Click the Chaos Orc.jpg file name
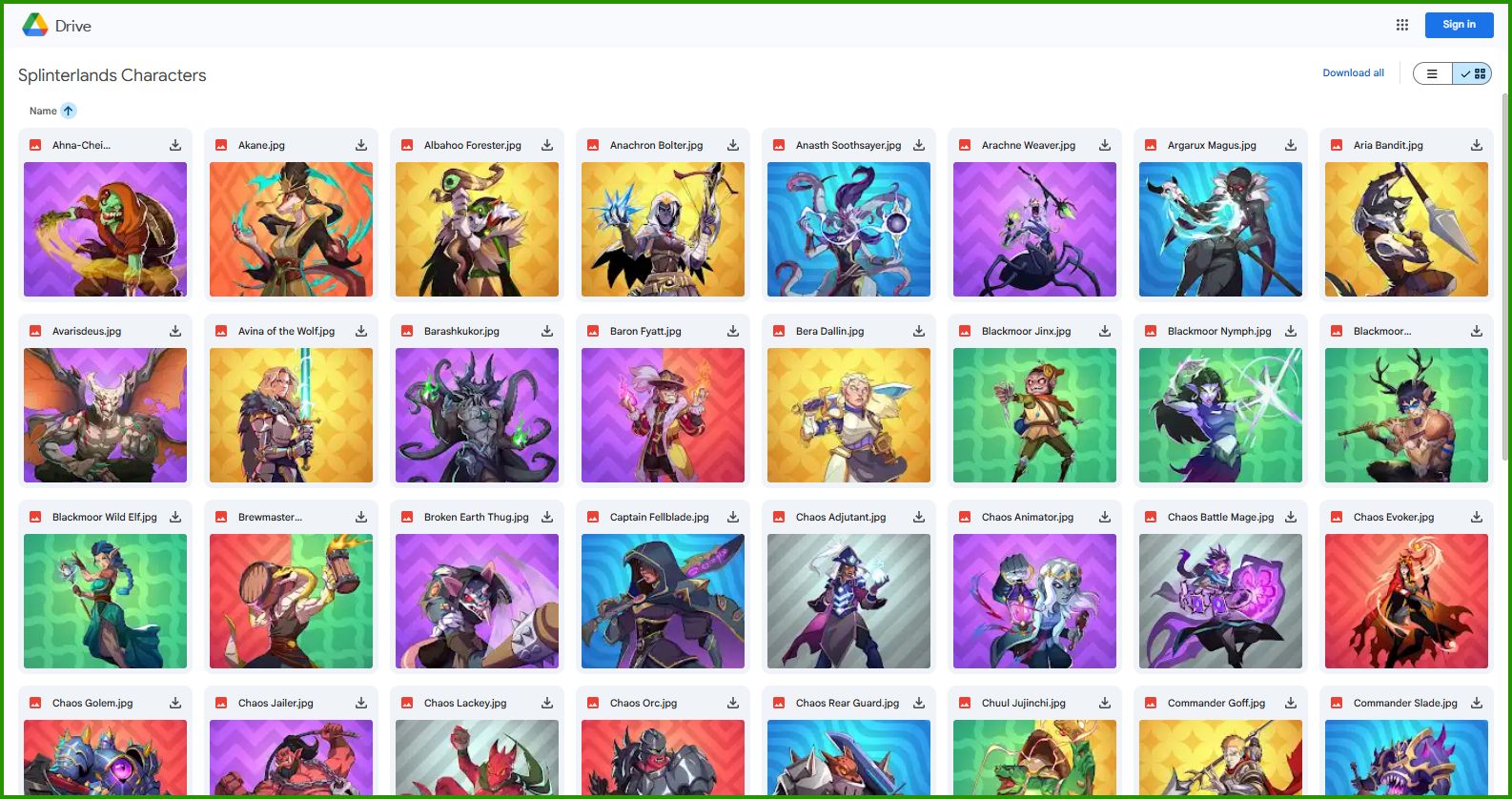The height and width of the screenshot is (799, 1512). click(x=644, y=703)
